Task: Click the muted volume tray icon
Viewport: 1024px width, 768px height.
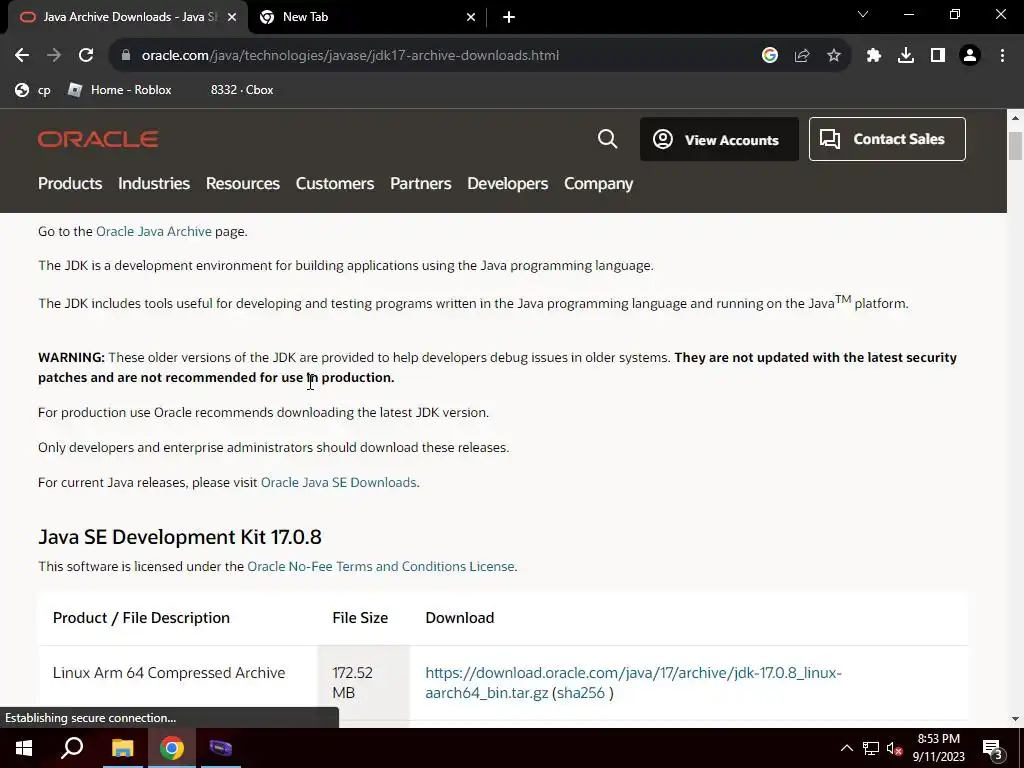Action: [895, 748]
